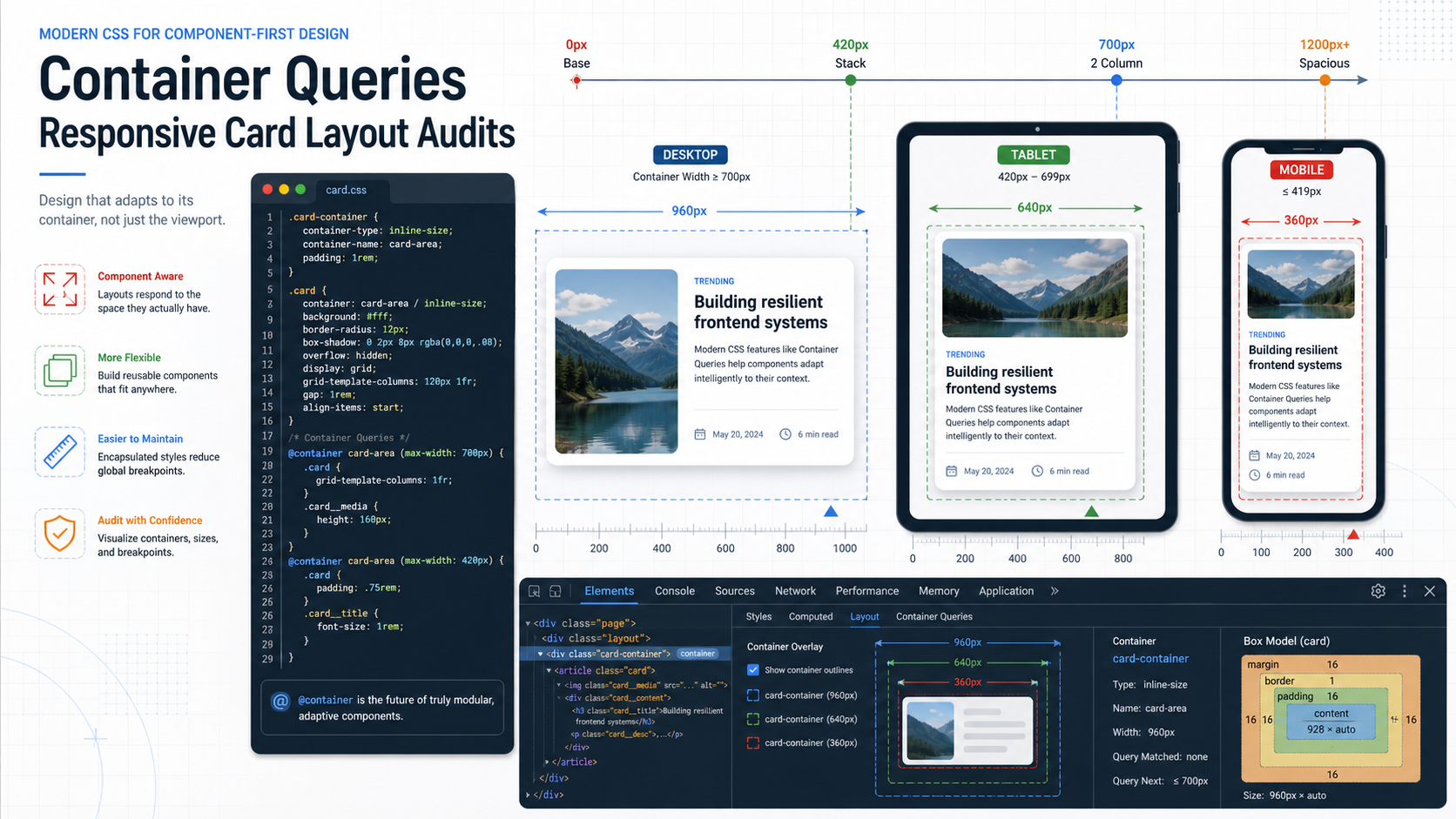Select the Container Queries sub-tab

(x=934, y=616)
